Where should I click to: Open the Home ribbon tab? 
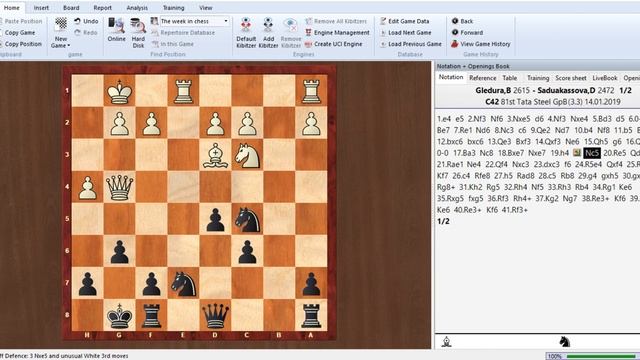click(x=11, y=8)
